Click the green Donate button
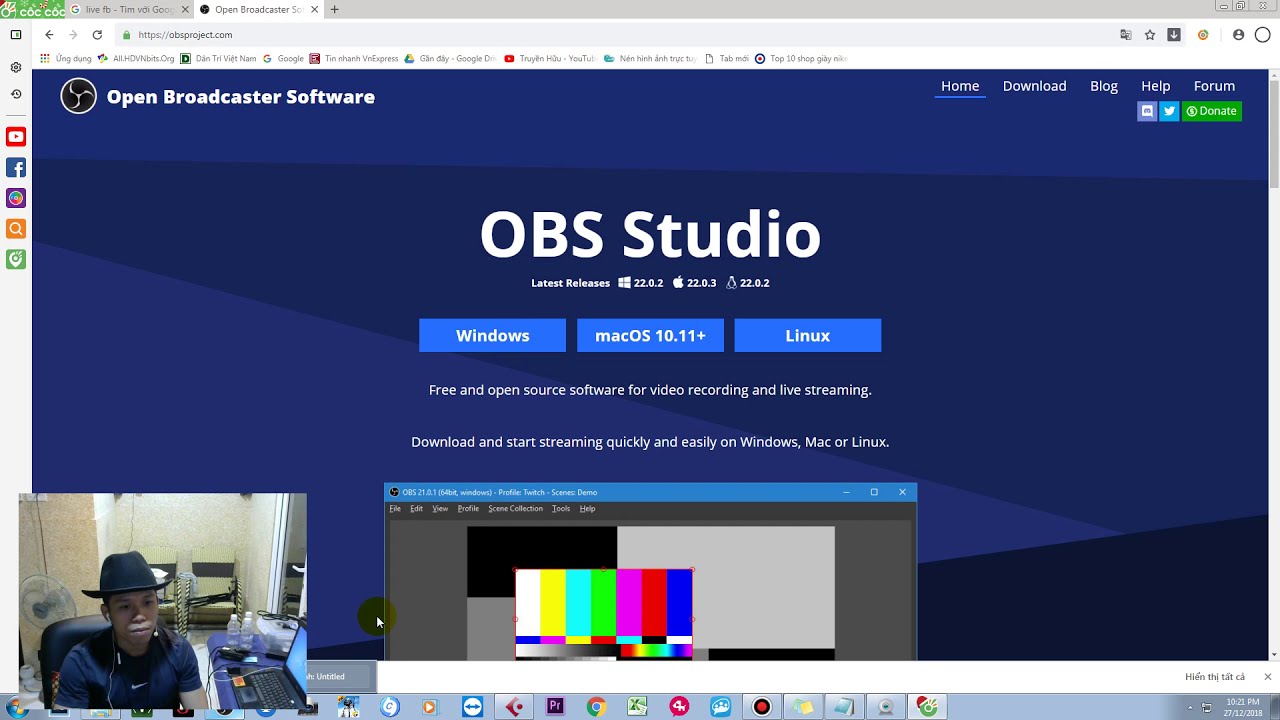Viewport: 1280px width, 720px height. pyautogui.click(x=1212, y=111)
